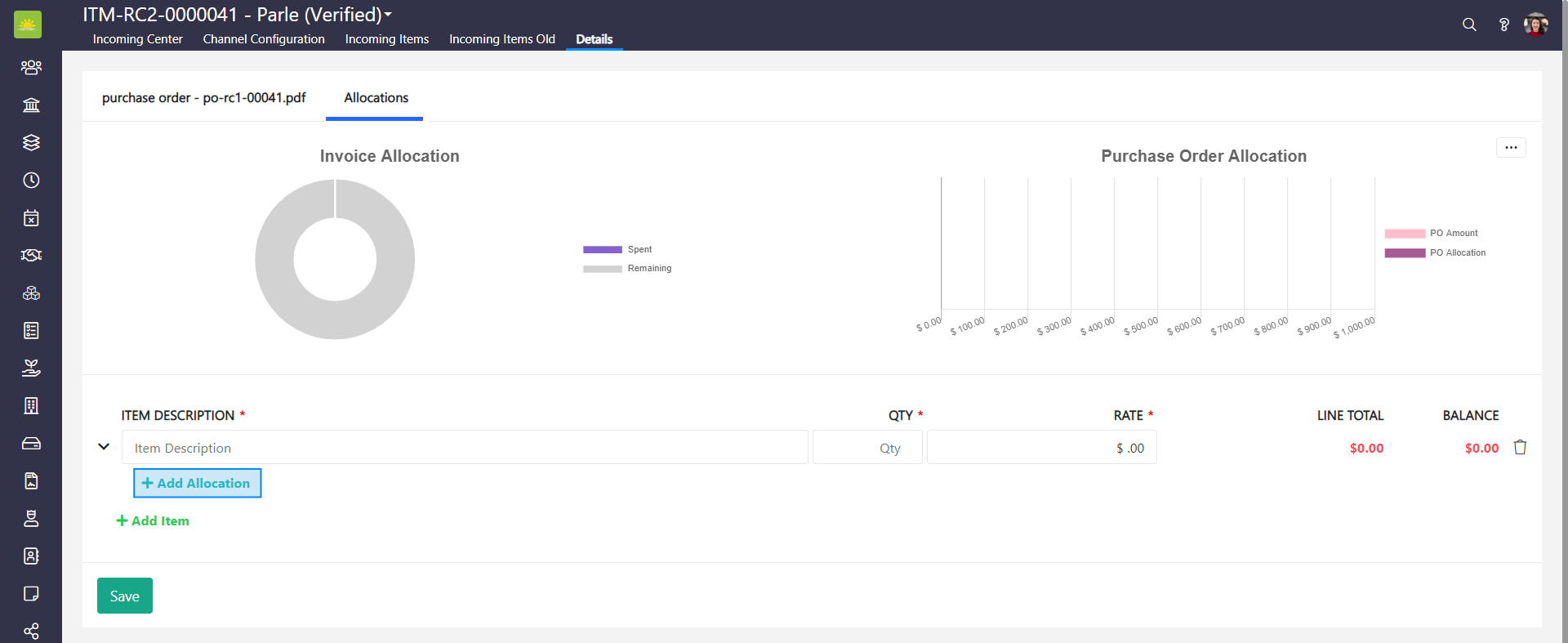Click the bank building sidebar icon
Screen dimensions: 1568x643
pyautogui.click(x=31, y=105)
